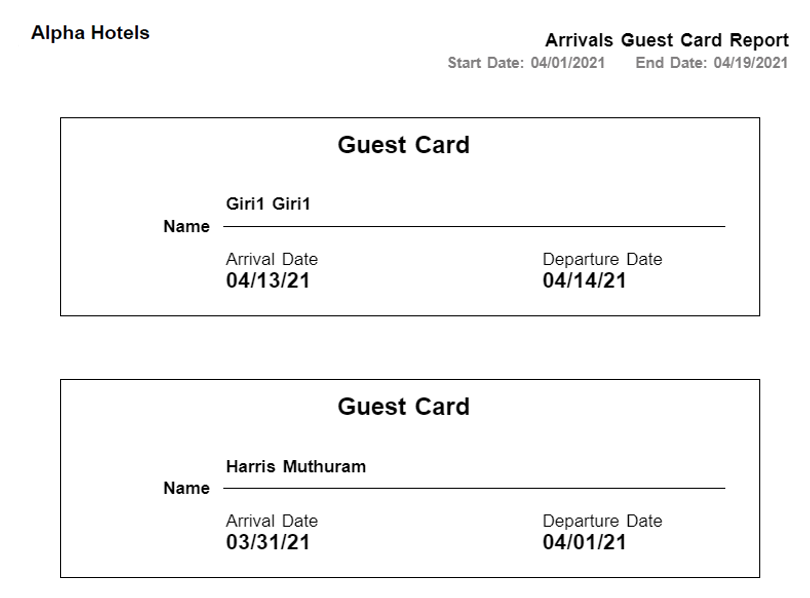810x598 pixels.
Task: Click the departure date value 04/01/21
Action: pos(585,543)
